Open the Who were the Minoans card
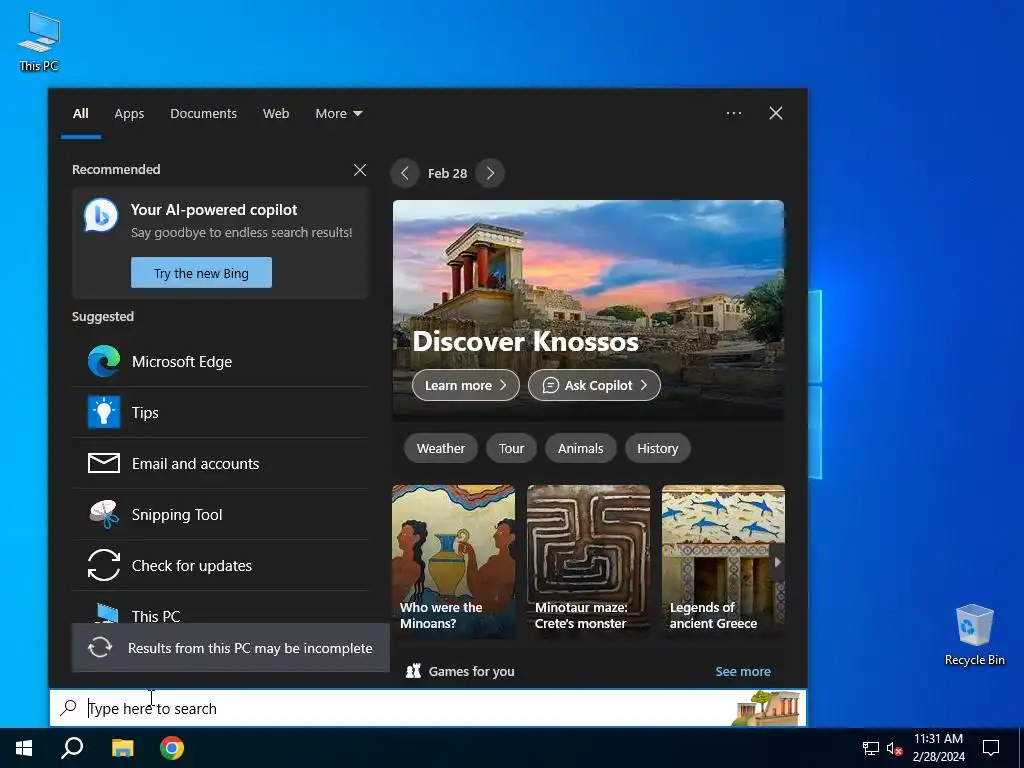1024x768 pixels. [x=453, y=561]
